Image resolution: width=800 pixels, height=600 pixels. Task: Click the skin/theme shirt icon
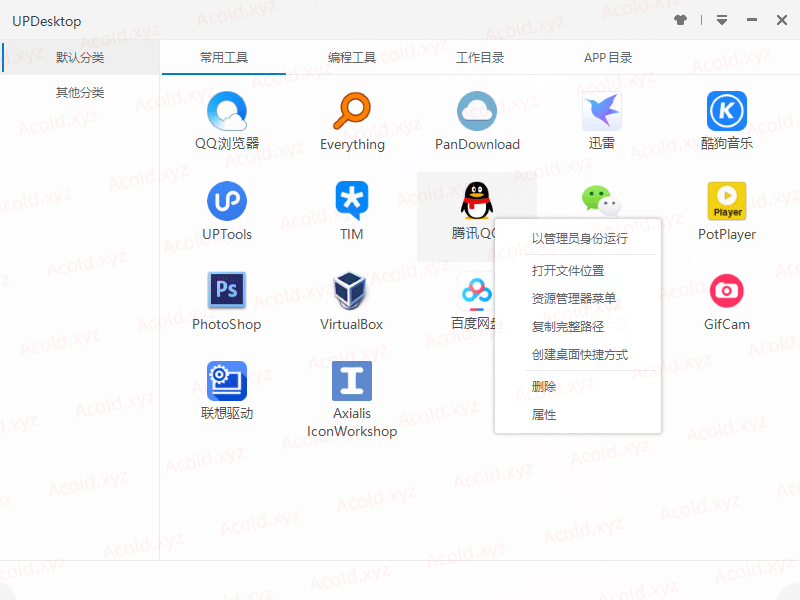pos(680,20)
